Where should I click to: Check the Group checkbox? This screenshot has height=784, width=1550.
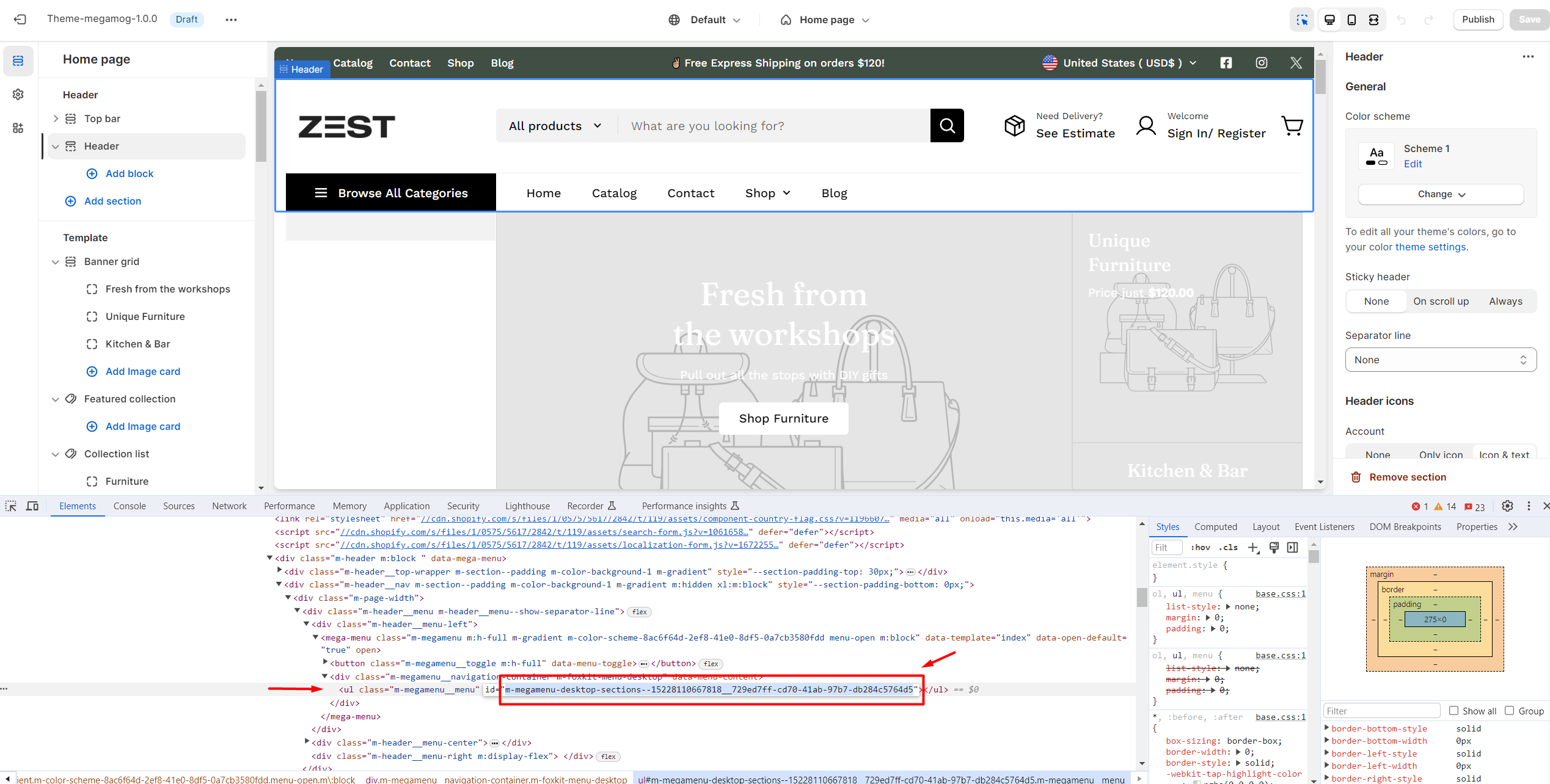[x=1509, y=711]
